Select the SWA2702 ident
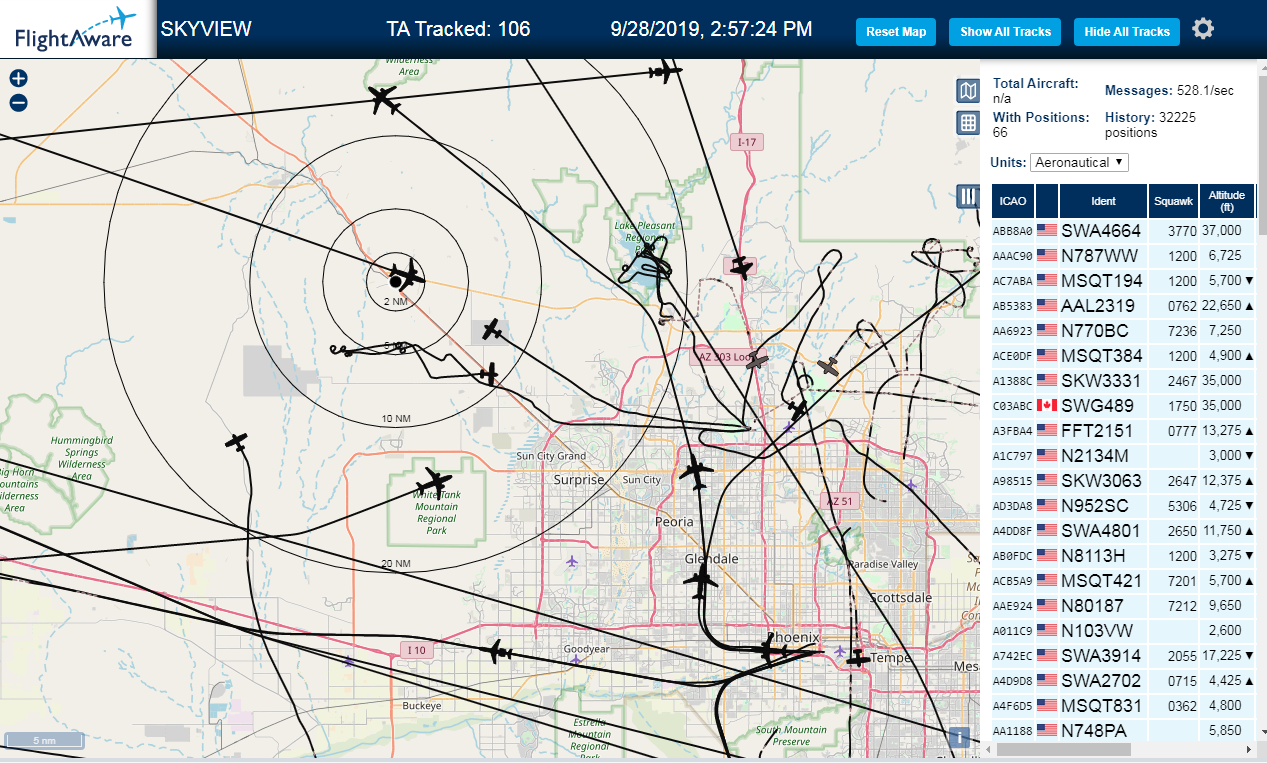The height and width of the screenshot is (763, 1267). tap(1100, 680)
